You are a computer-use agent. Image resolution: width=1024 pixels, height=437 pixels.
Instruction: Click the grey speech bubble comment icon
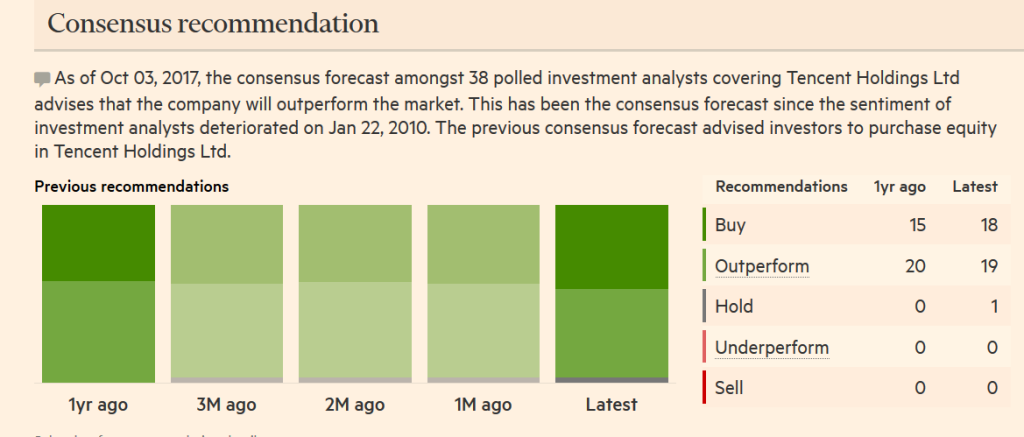[x=42, y=80]
